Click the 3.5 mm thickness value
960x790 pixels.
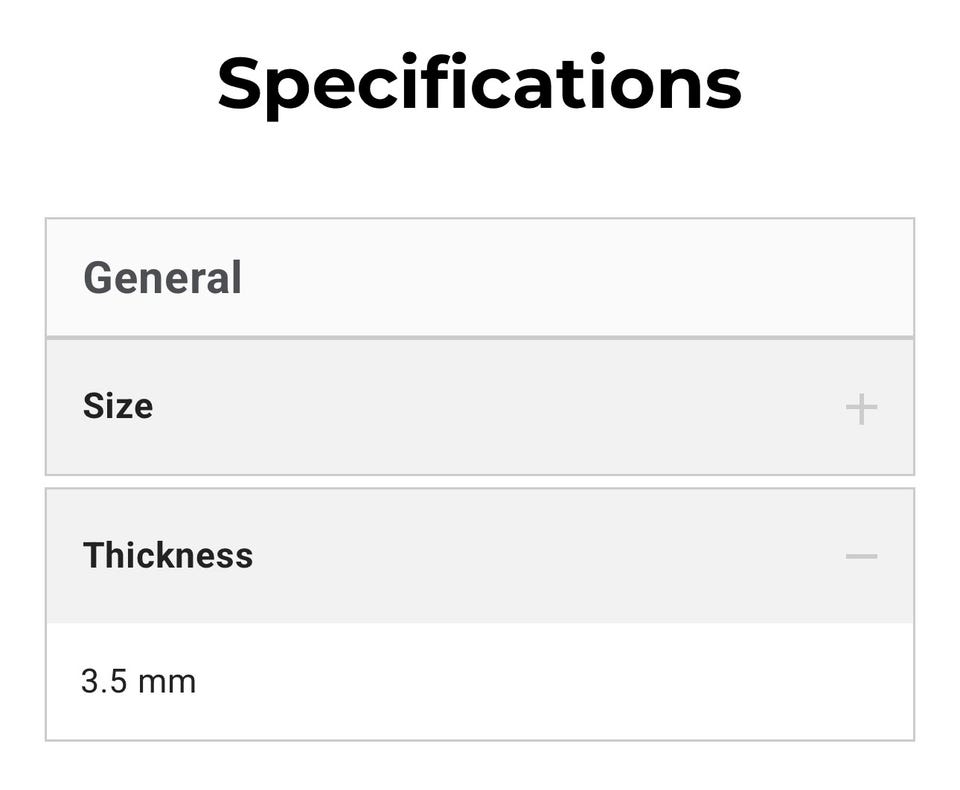tap(139, 682)
